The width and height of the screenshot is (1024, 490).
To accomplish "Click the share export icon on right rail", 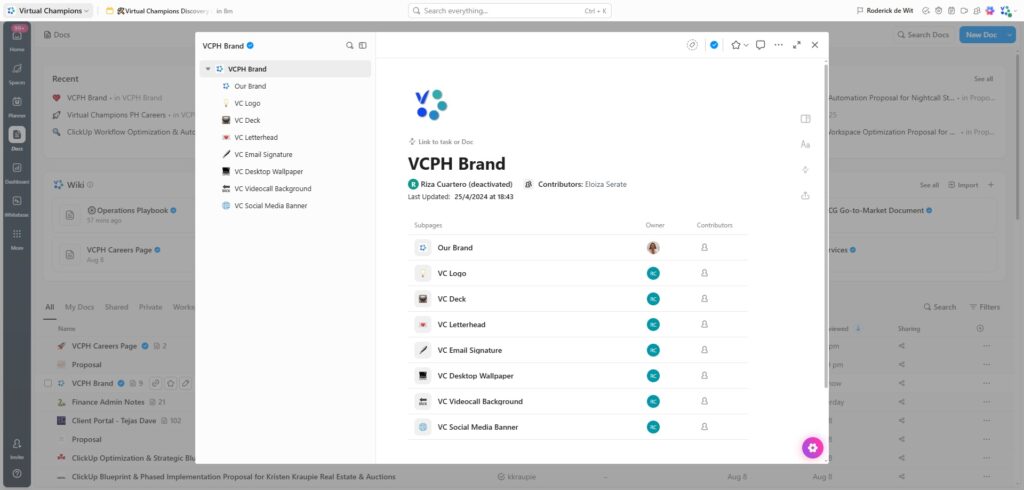I will coord(805,195).
